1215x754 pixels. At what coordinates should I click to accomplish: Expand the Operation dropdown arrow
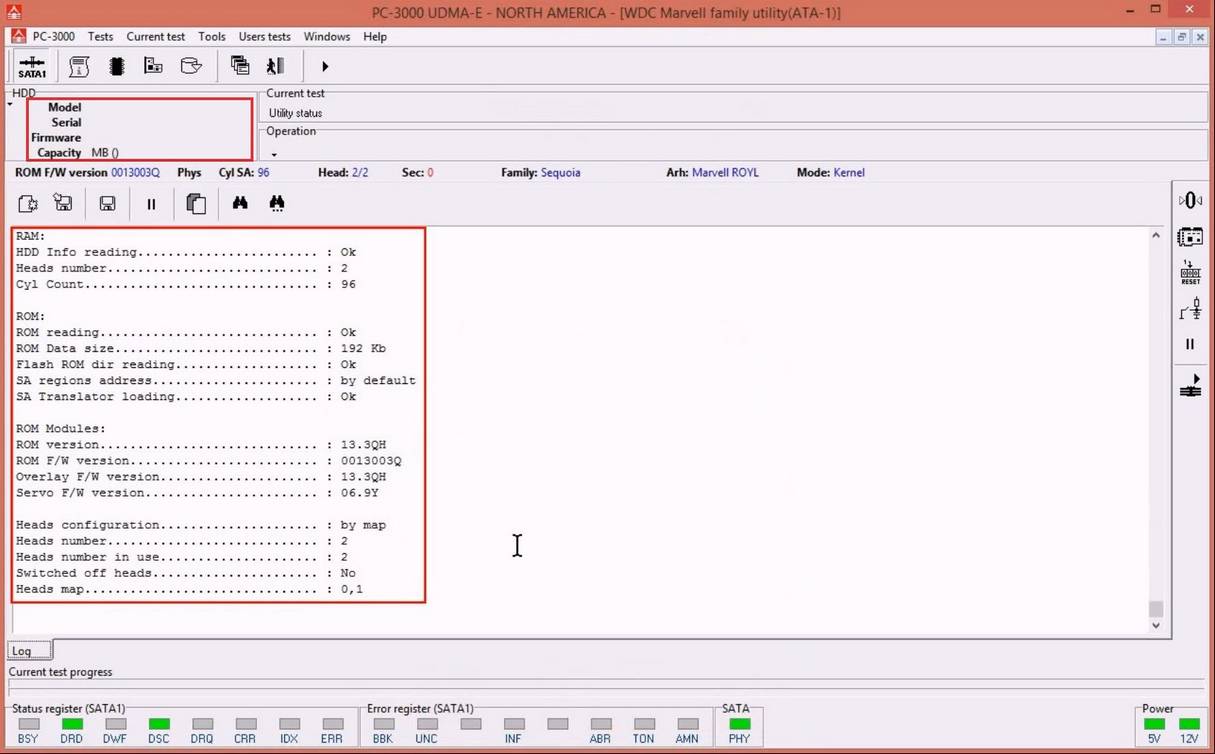pos(274,155)
